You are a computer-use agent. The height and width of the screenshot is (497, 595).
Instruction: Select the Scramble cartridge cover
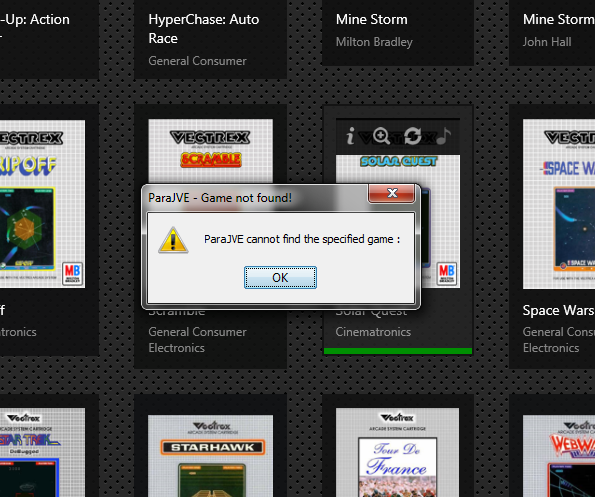point(210,151)
